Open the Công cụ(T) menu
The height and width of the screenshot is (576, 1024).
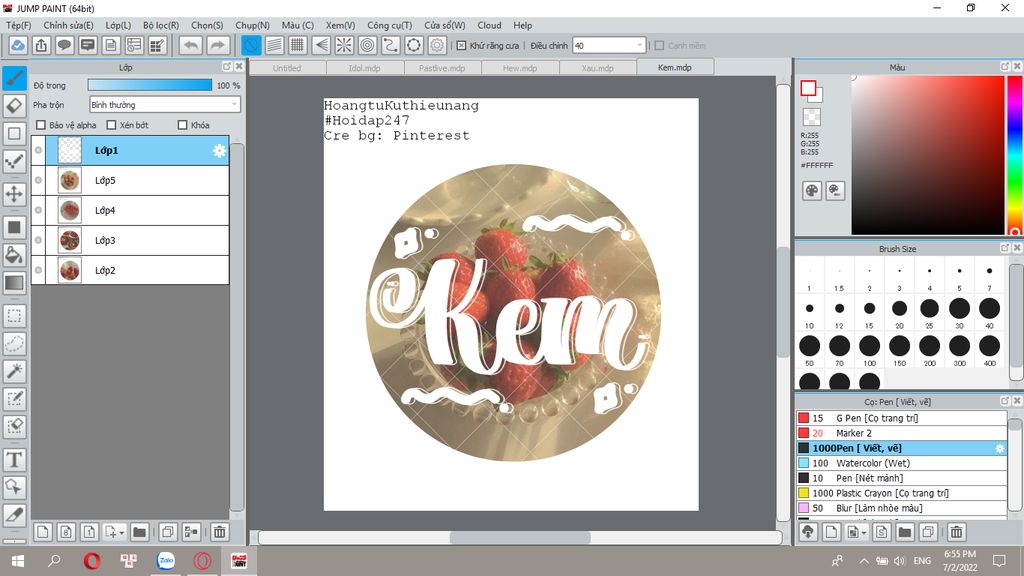pos(389,25)
